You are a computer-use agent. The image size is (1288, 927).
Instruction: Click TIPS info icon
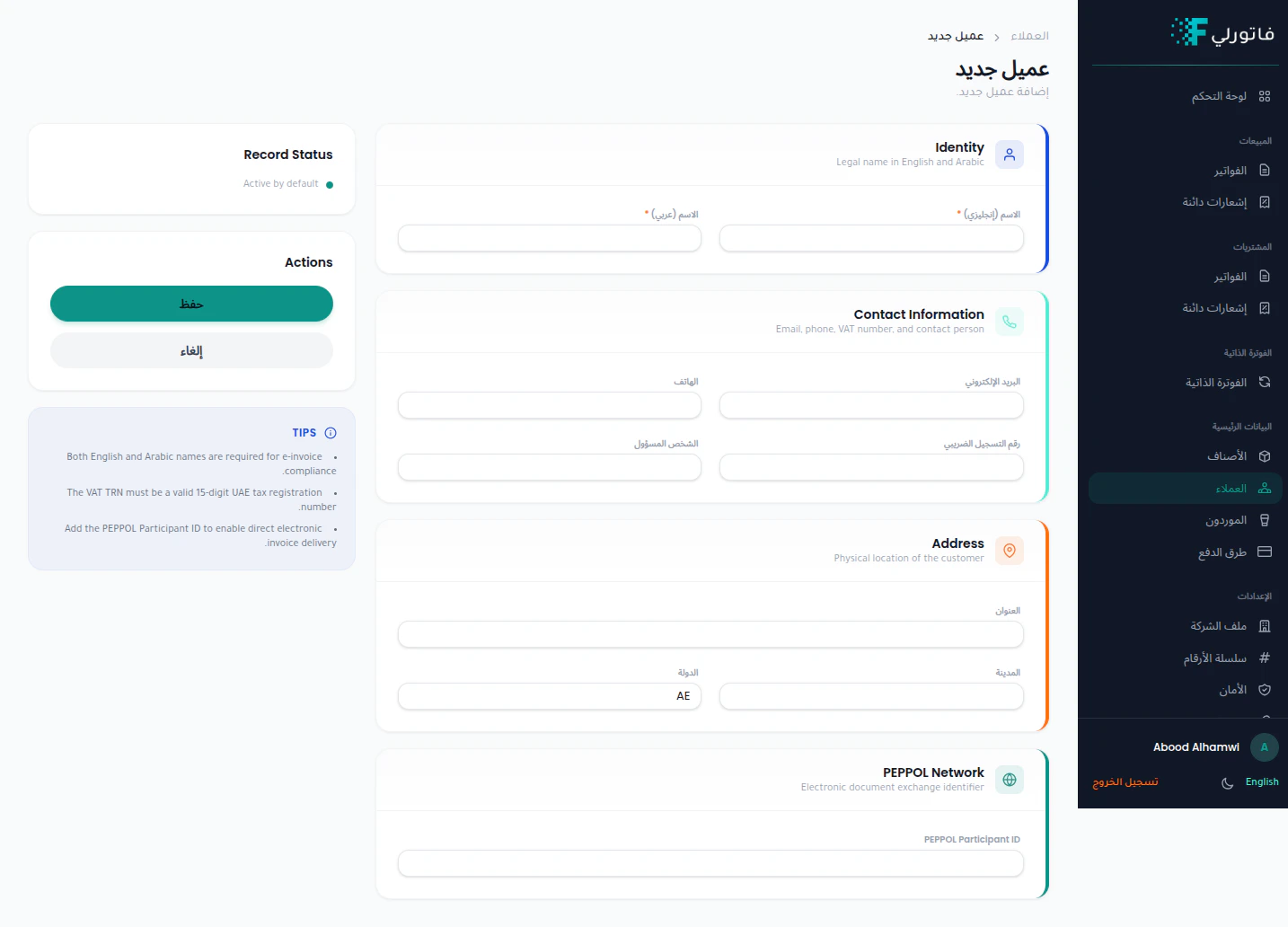pyautogui.click(x=331, y=433)
